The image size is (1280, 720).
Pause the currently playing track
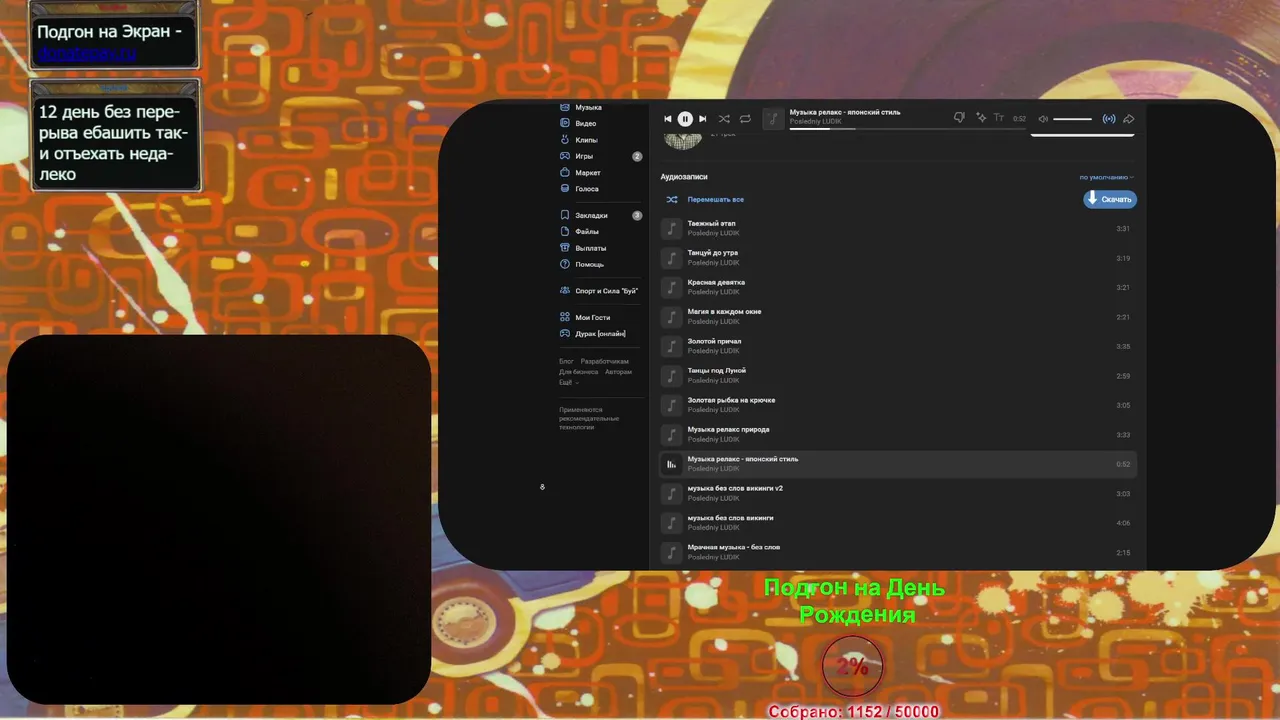[x=685, y=119]
